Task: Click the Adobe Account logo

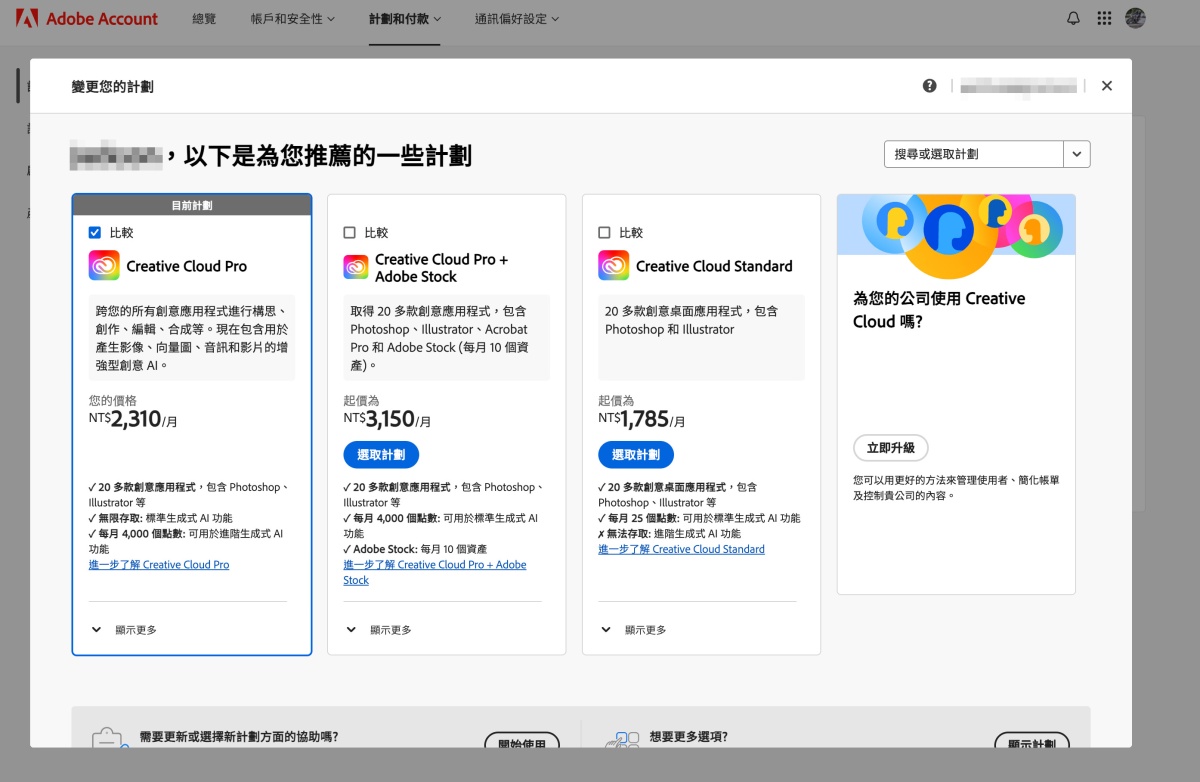Action: coord(87,18)
